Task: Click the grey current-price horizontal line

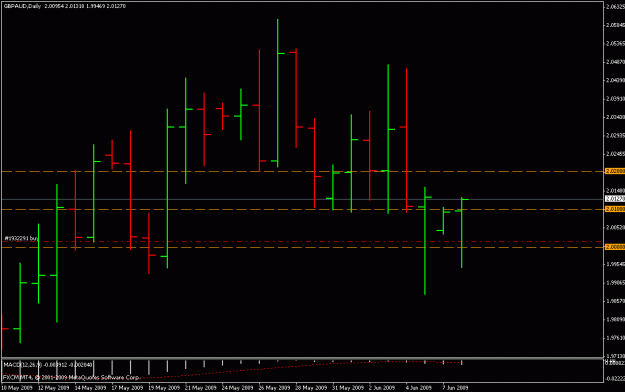Action: 303,199
